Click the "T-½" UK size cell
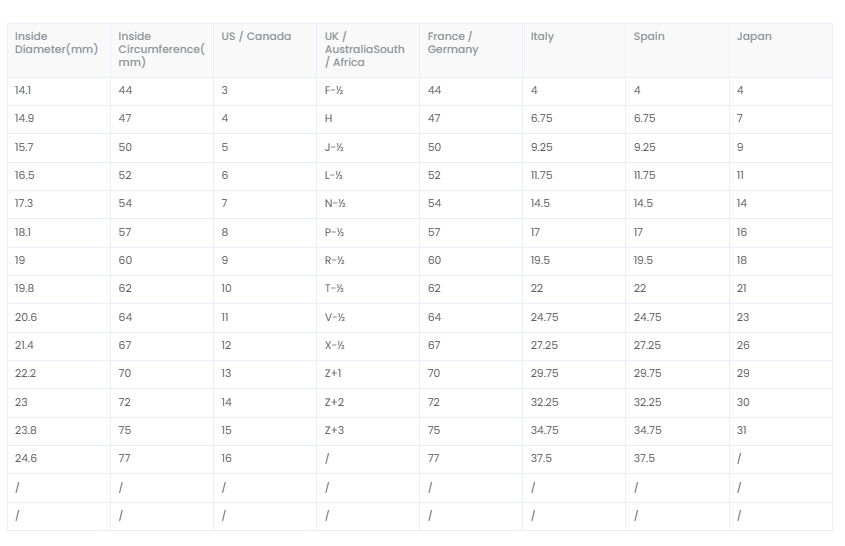Screen dimensions: 845x546 pyautogui.click(x=334, y=289)
